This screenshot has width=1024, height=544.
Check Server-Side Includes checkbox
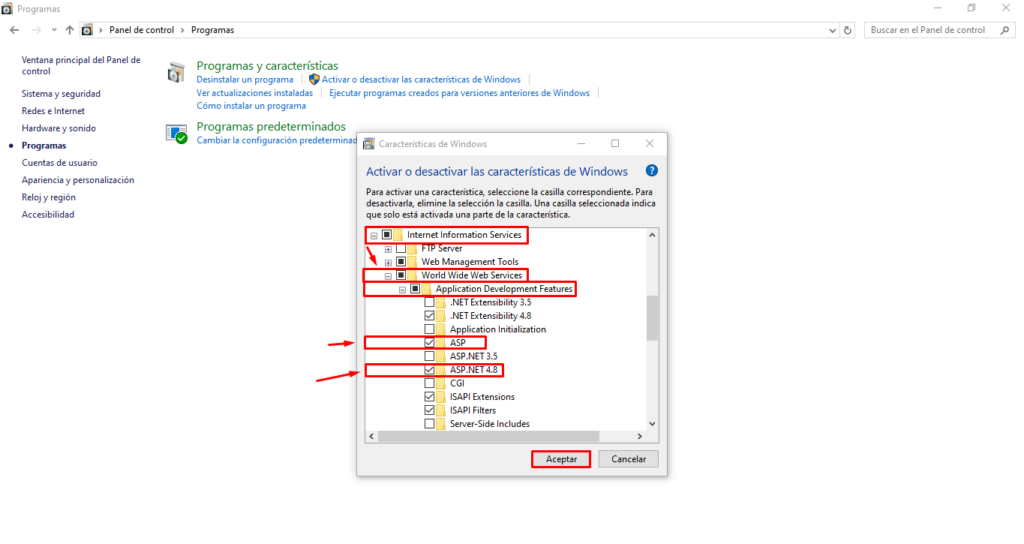point(429,424)
